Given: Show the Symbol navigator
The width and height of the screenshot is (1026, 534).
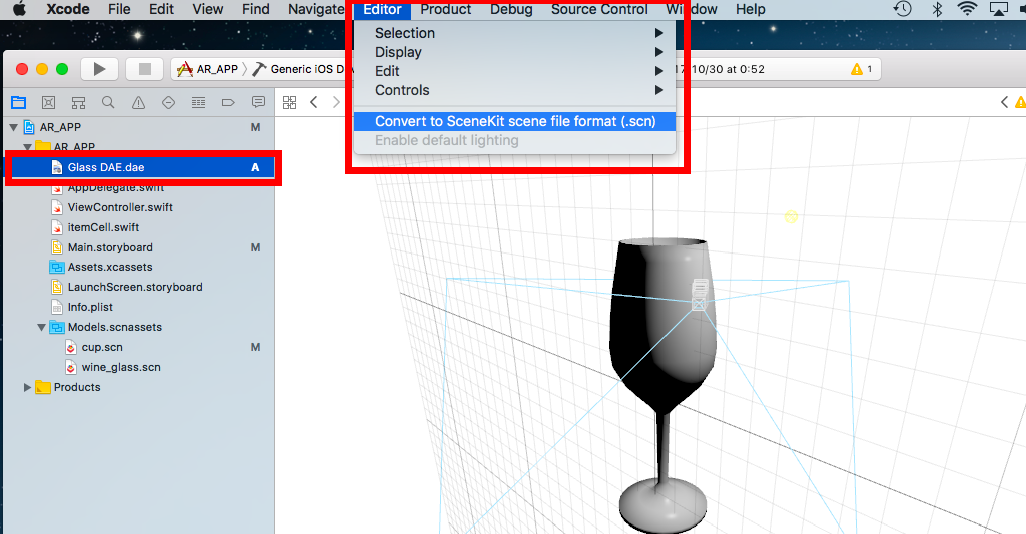Looking at the screenshot, I should point(79,102).
